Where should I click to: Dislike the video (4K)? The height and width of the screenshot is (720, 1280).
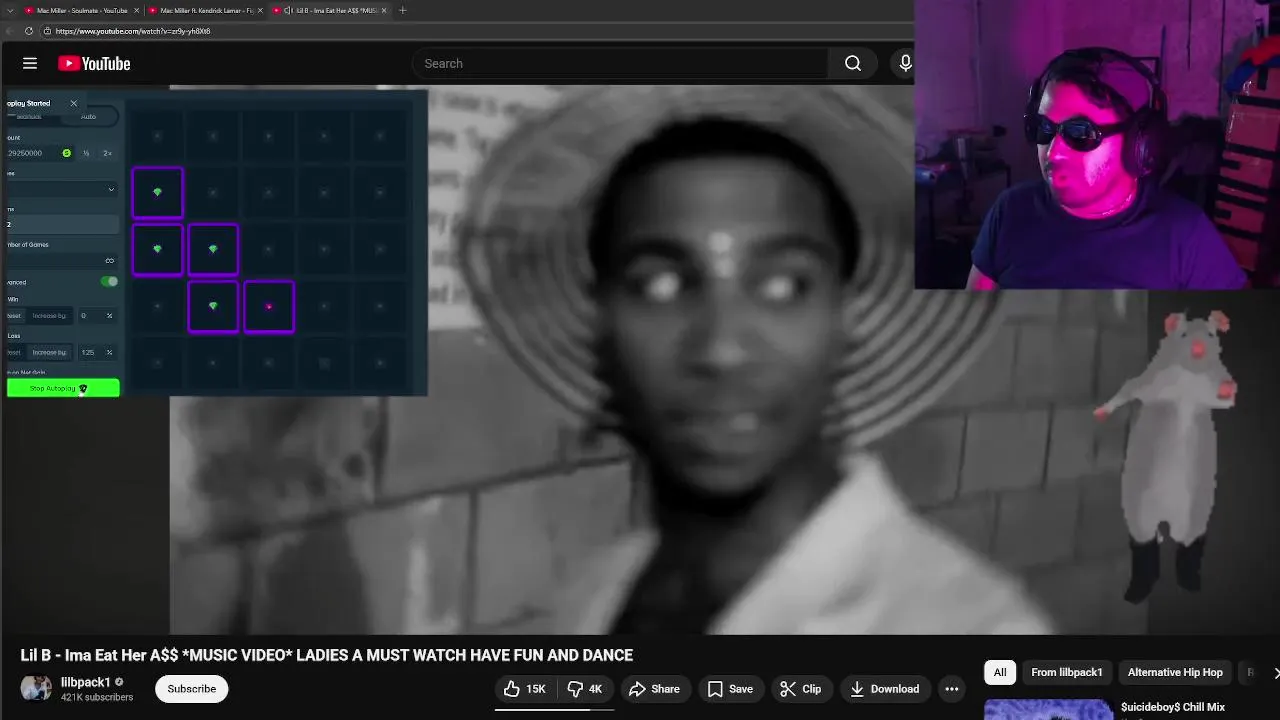(x=586, y=689)
